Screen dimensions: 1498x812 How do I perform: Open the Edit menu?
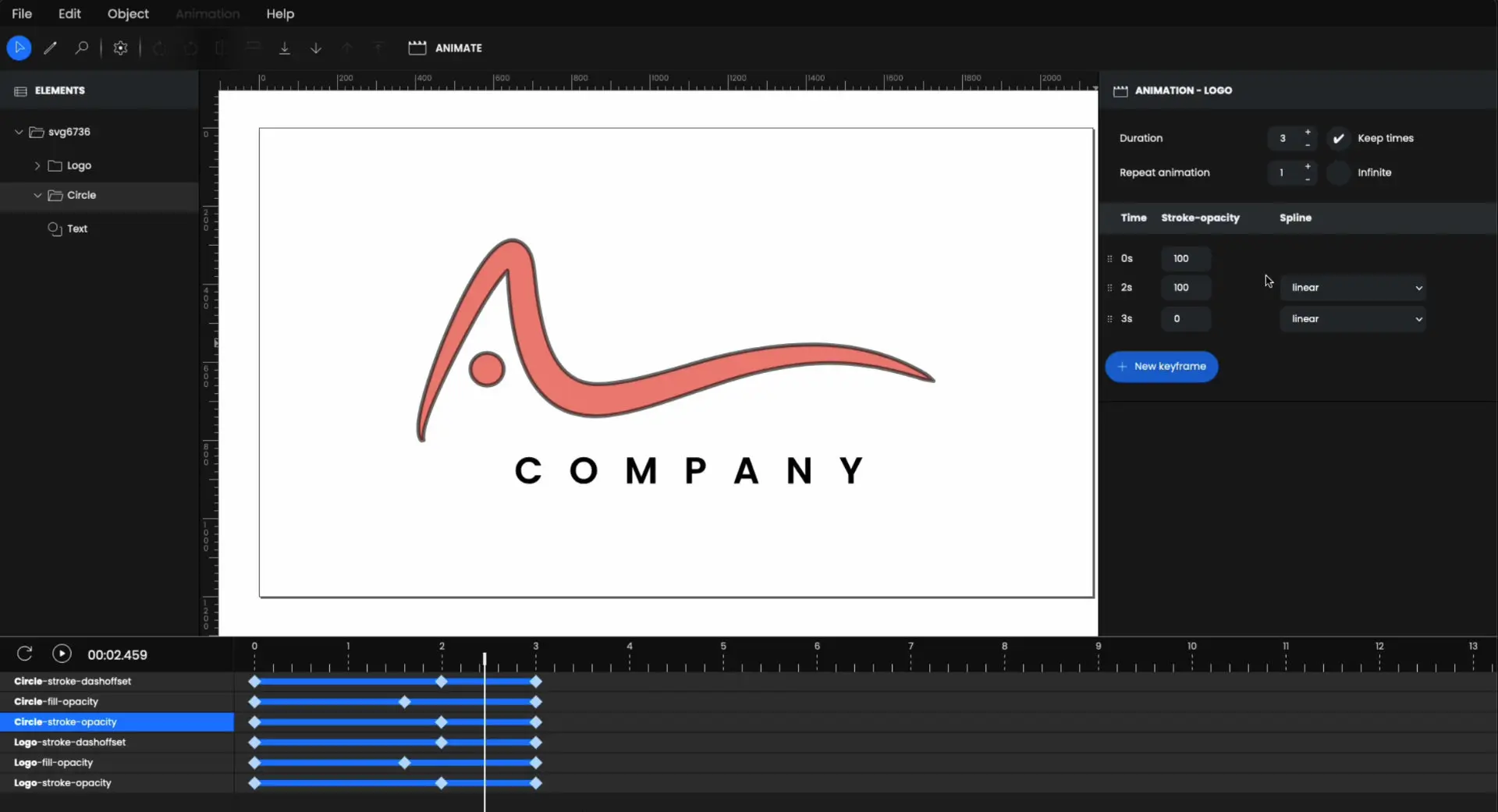69,14
